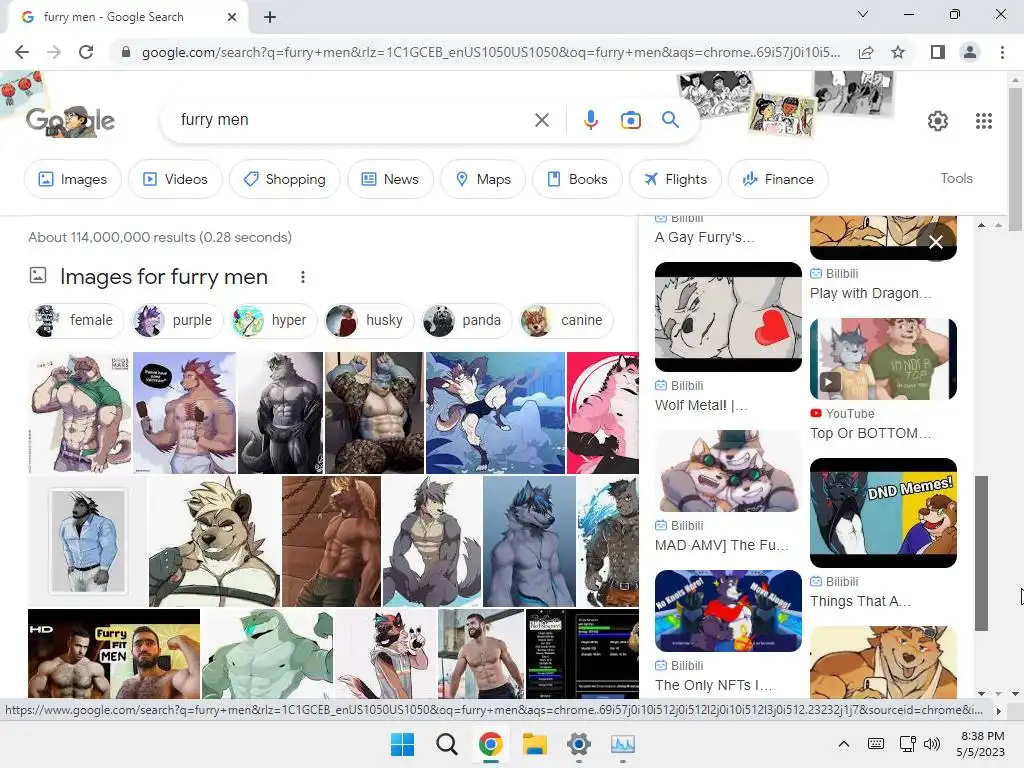Click page scrollbar down arrow
Viewport: 1024px width, 768px height.
(x=1015, y=694)
